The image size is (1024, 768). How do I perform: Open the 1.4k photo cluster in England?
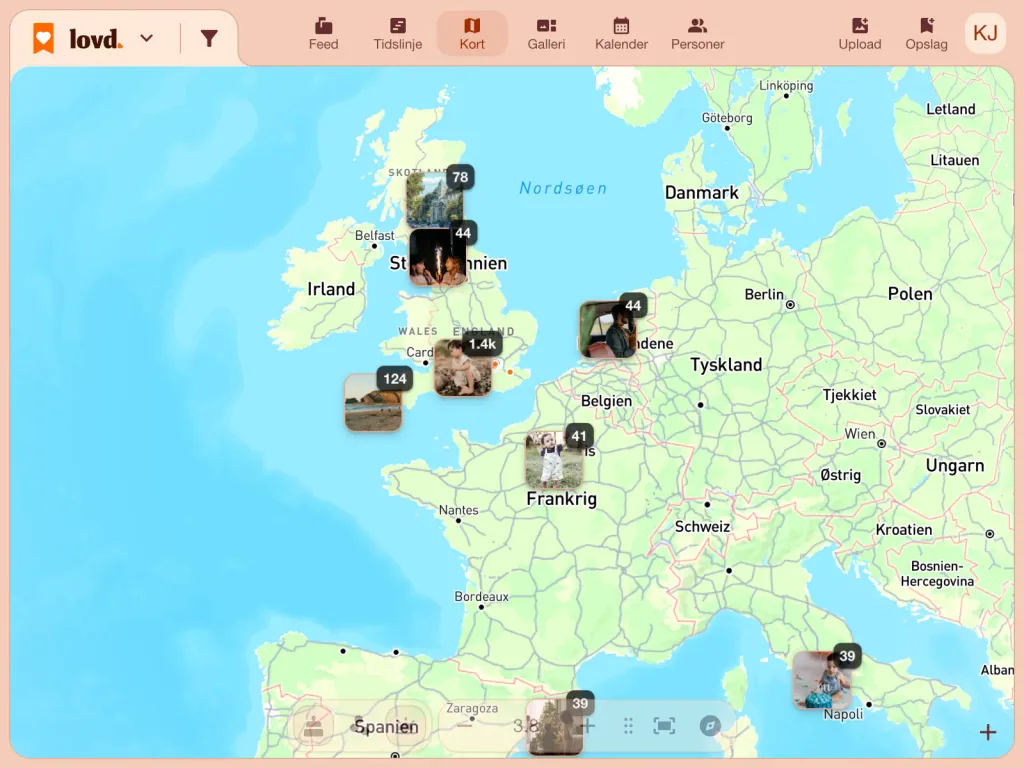(463, 367)
